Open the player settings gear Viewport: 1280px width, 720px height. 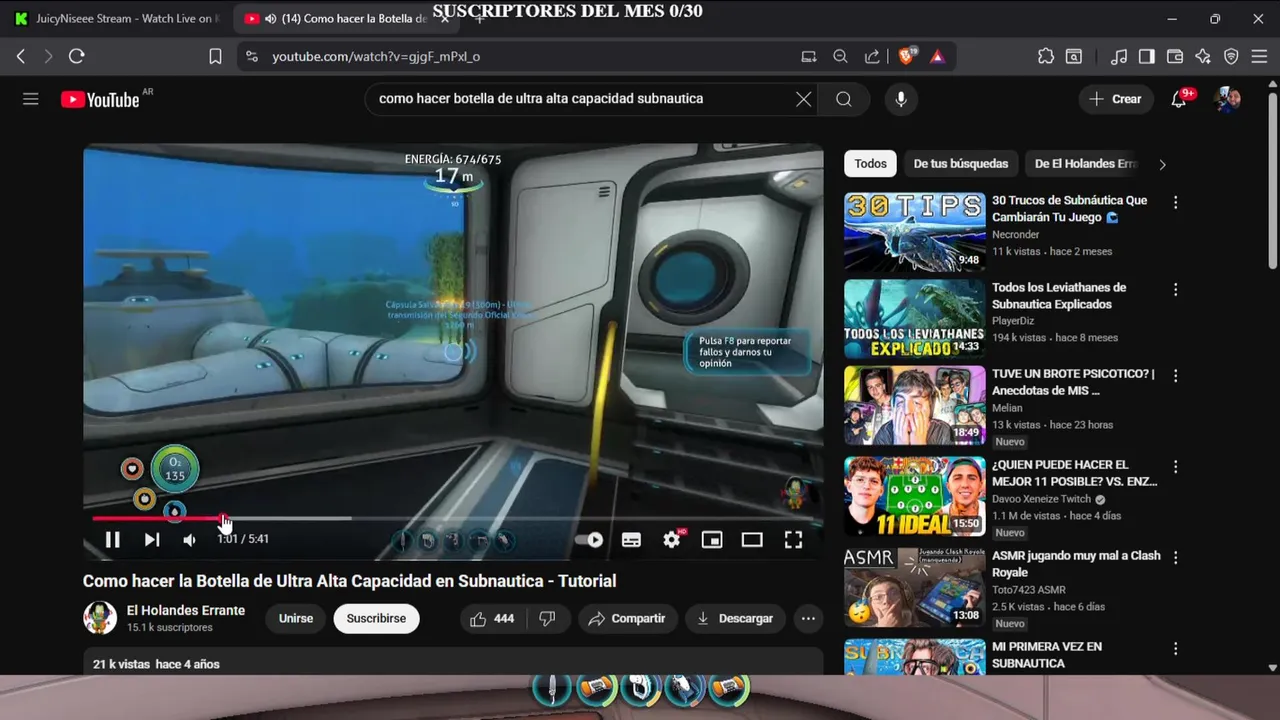click(672, 540)
